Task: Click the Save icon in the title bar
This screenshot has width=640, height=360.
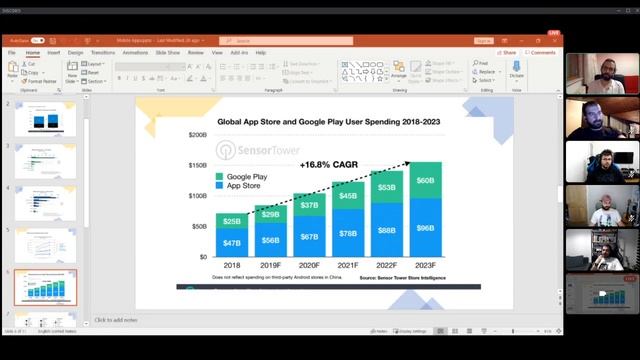Action: pyautogui.click(x=53, y=41)
